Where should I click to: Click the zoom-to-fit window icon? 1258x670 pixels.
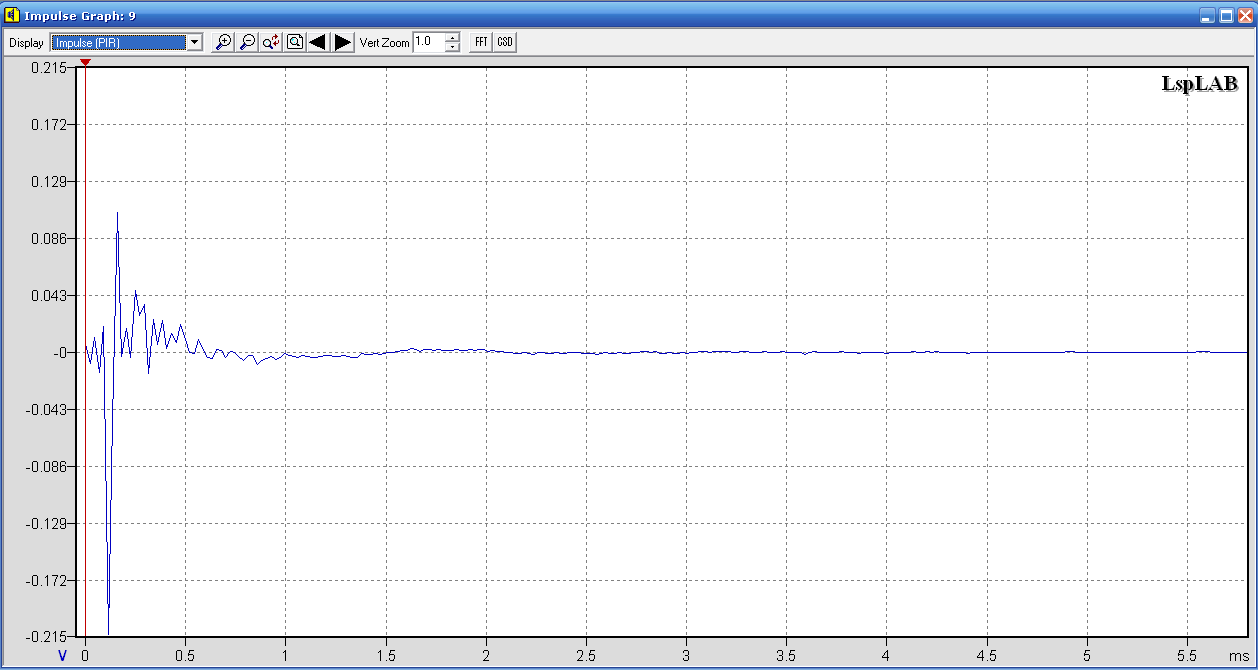pos(295,42)
